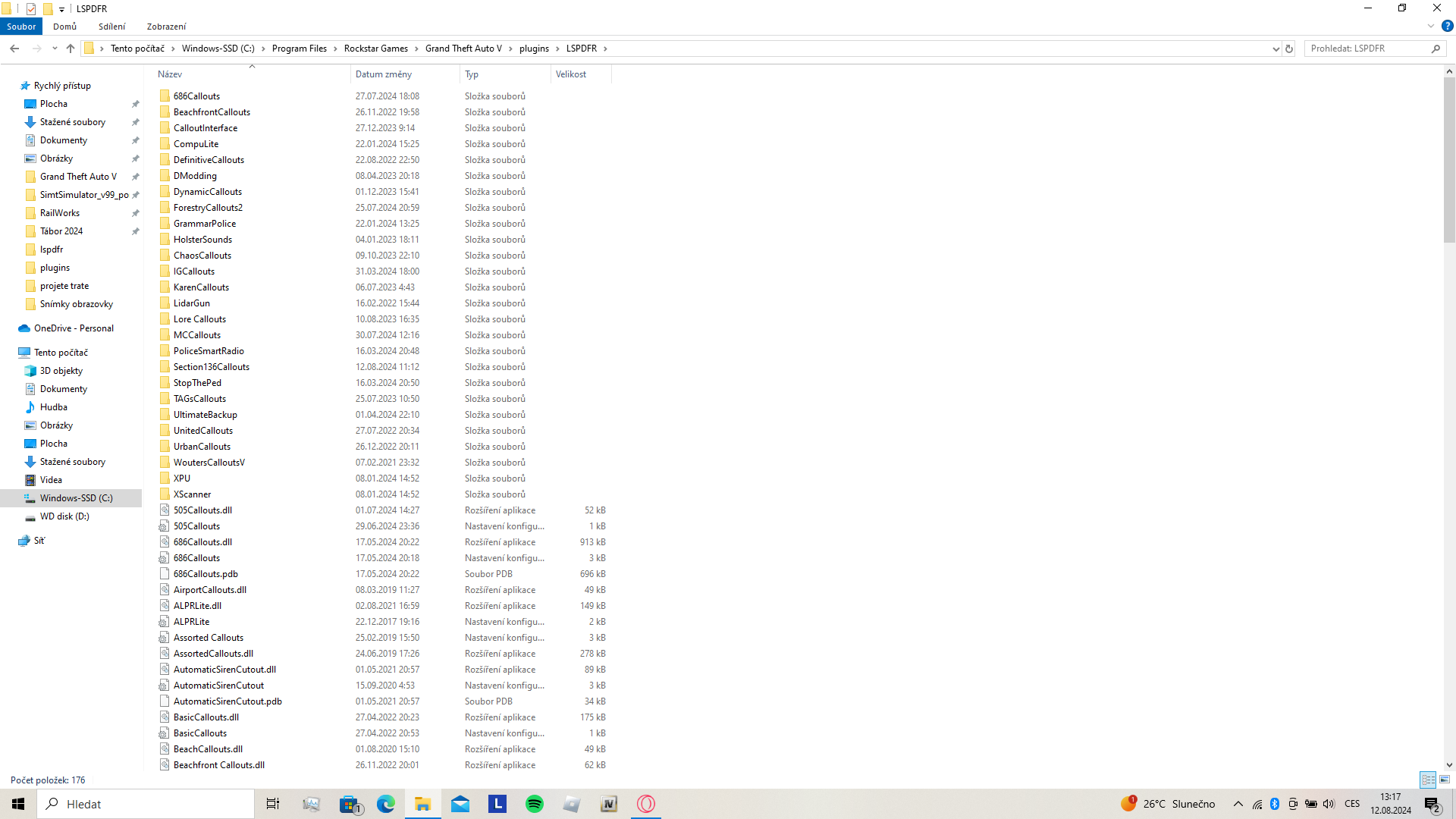Open Spotify from the taskbar
This screenshot has width=1456, height=819.
pyautogui.click(x=535, y=804)
